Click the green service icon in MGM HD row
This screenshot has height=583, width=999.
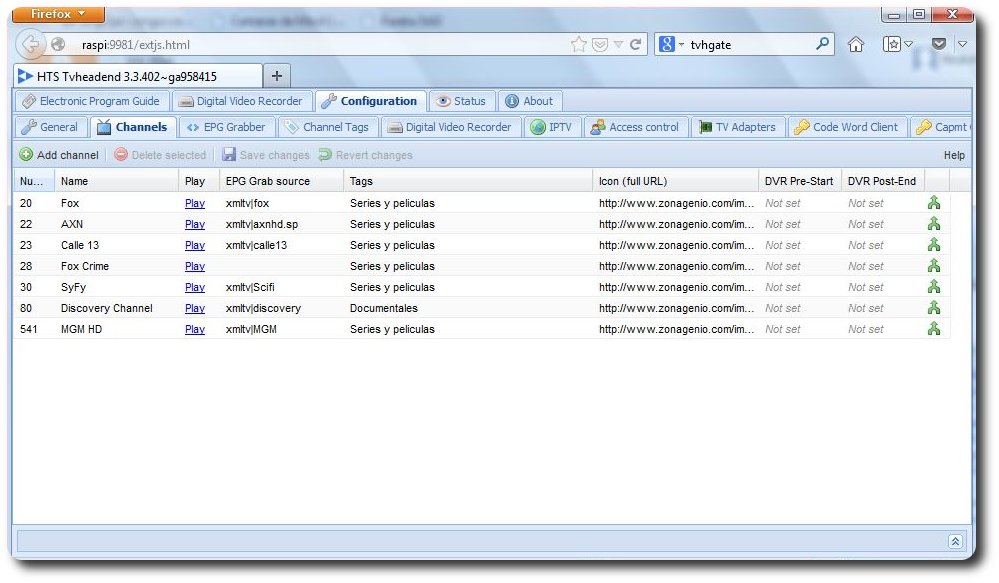coord(933,329)
